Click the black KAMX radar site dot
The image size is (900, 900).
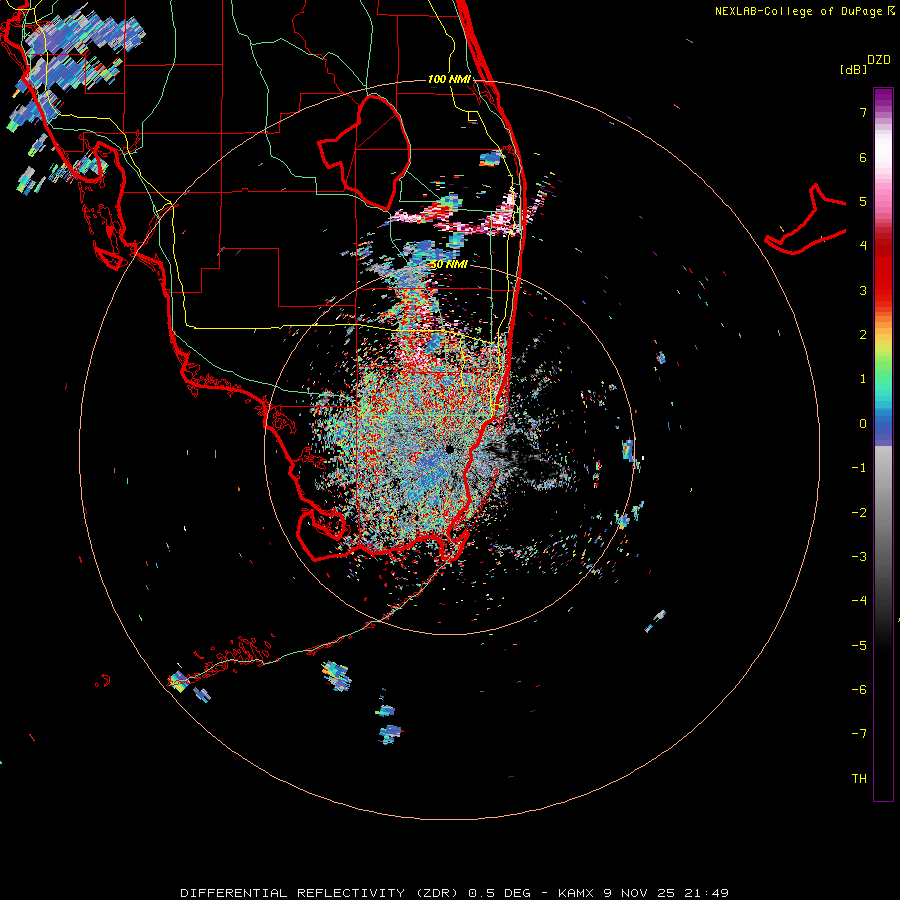coord(449,449)
